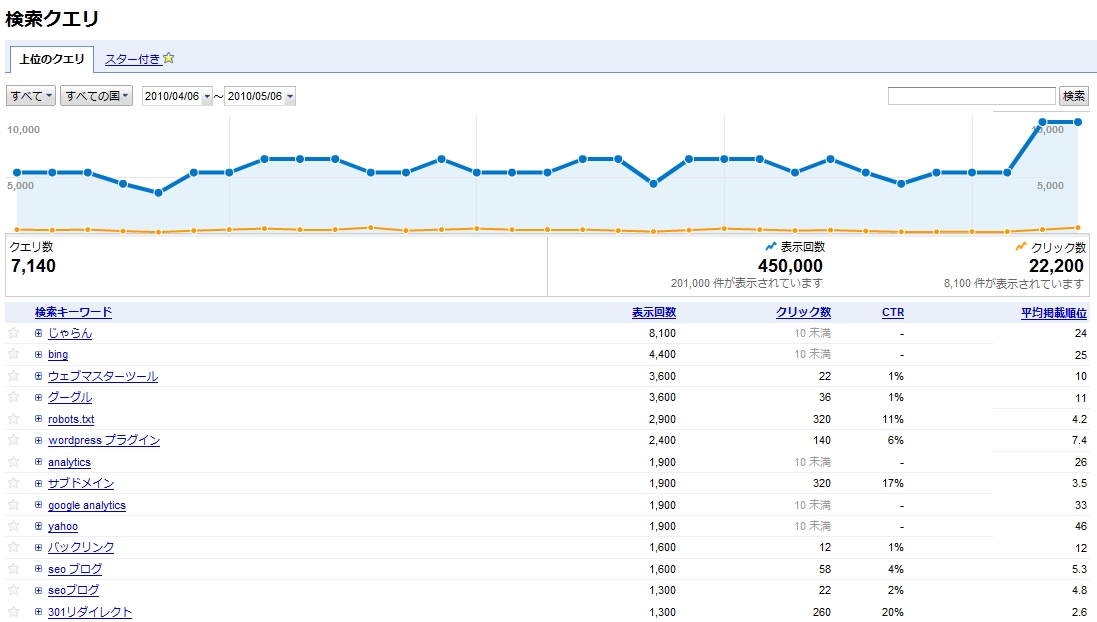1097x622 pixels.
Task: Open the bing keyword link
Action: (58, 355)
